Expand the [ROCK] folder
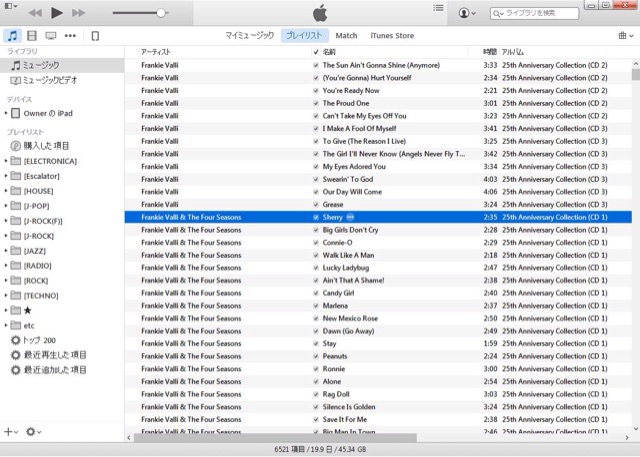640x457 pixels. [6, 280]
